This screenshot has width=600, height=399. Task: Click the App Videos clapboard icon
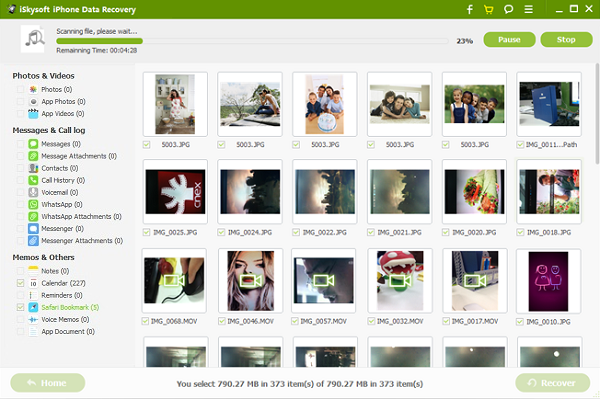point(33,114)
